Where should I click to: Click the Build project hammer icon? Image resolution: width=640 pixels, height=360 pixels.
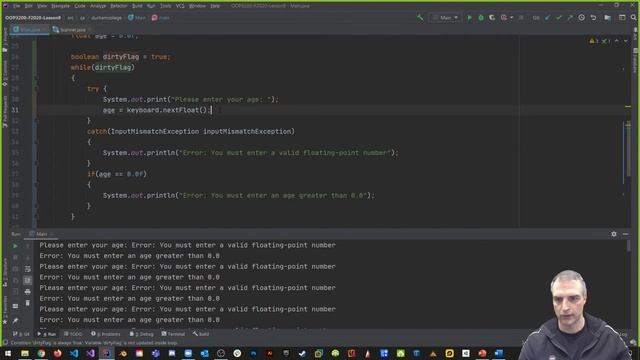click(x=420, y=18)
